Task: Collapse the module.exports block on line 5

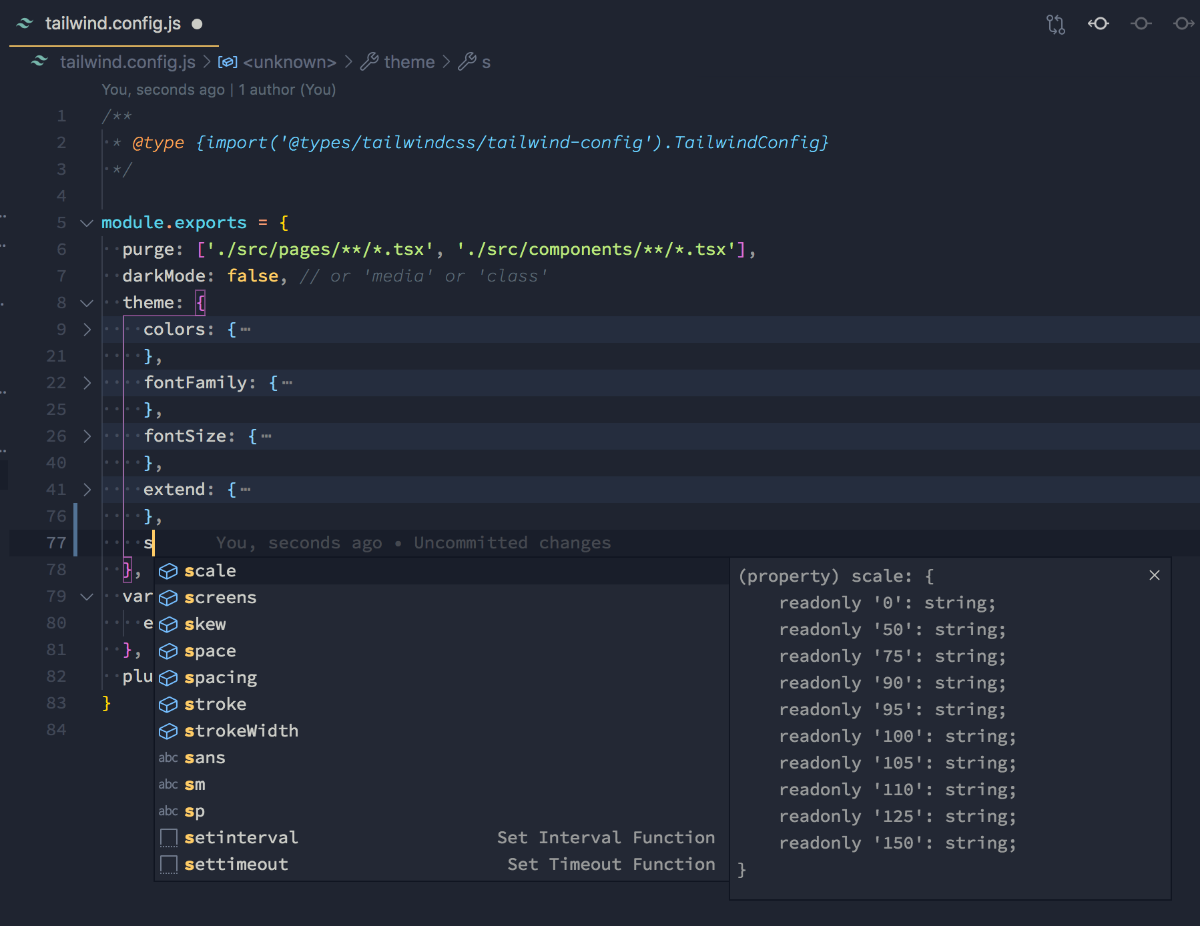Action: click(x=86, y=222)
